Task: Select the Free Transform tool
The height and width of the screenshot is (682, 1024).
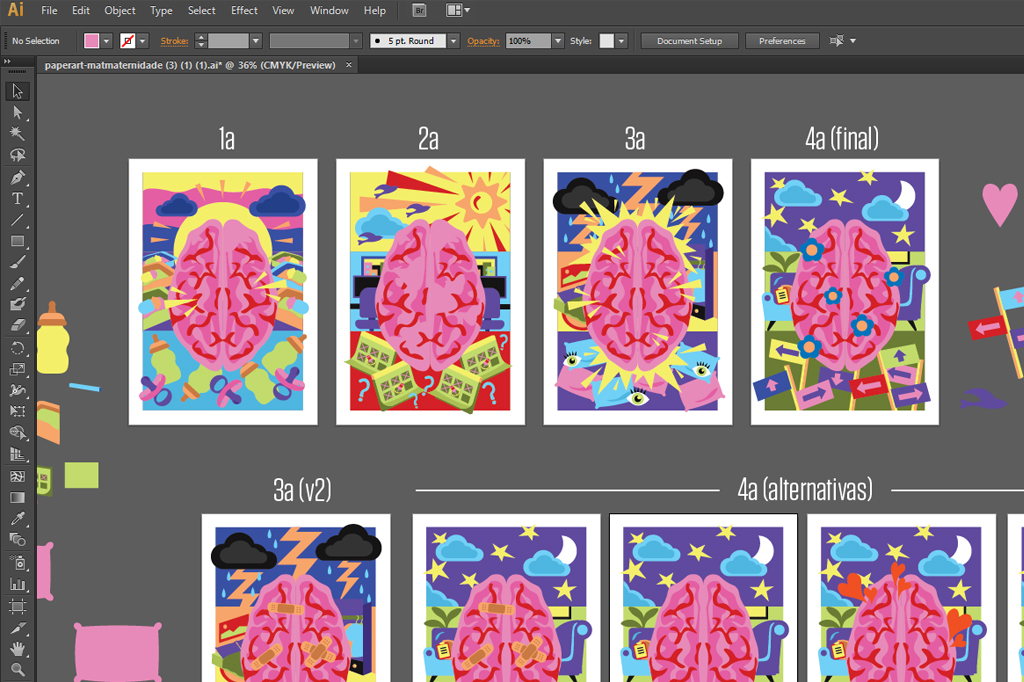Action: tap(18, 411)
